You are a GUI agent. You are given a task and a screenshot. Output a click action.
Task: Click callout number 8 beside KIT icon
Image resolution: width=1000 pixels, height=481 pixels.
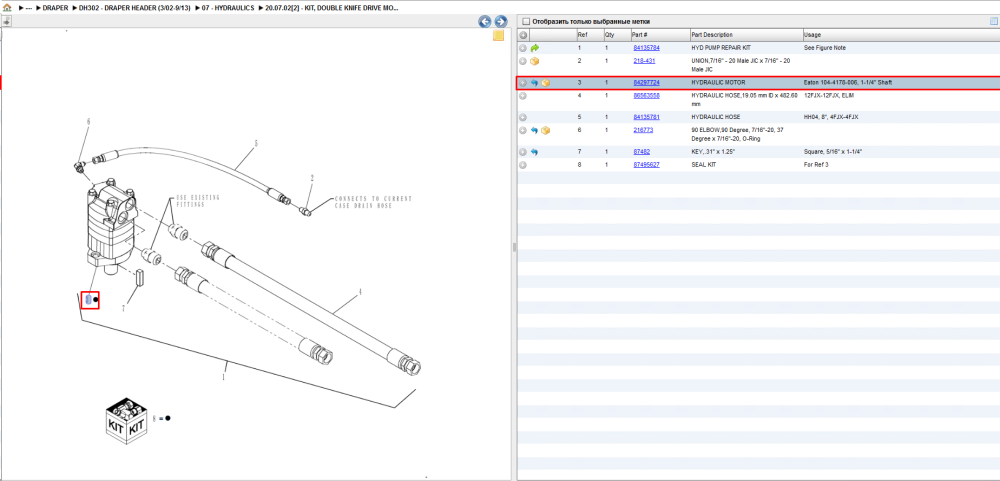tap(154, 418)
